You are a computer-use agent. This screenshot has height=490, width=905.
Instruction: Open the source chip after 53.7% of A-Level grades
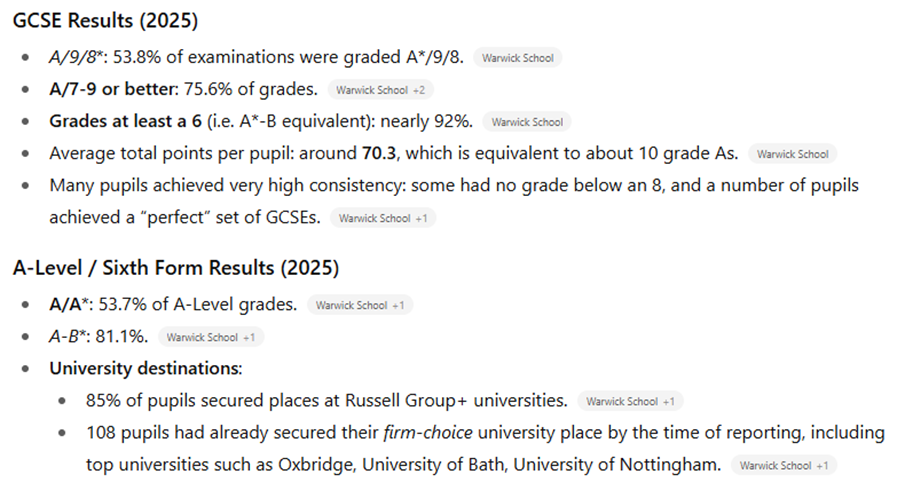pos(360,305)
